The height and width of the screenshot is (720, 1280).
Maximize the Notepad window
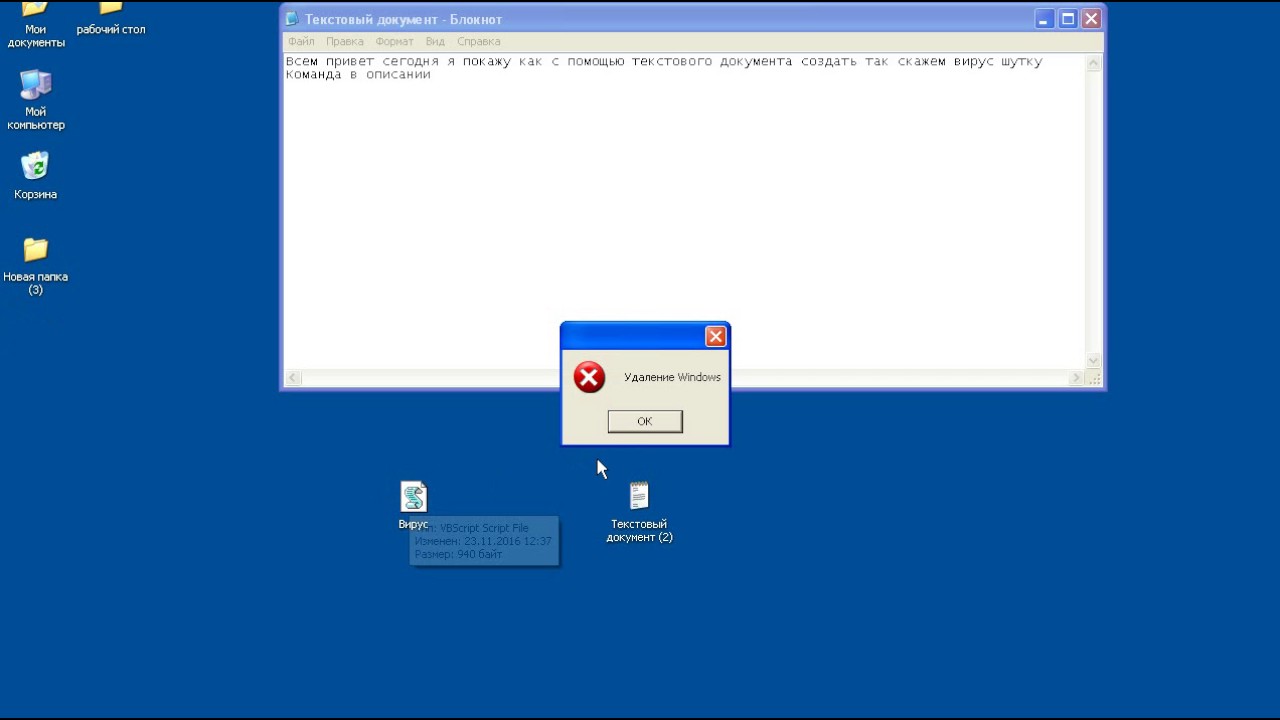[x=1068, y=19]
